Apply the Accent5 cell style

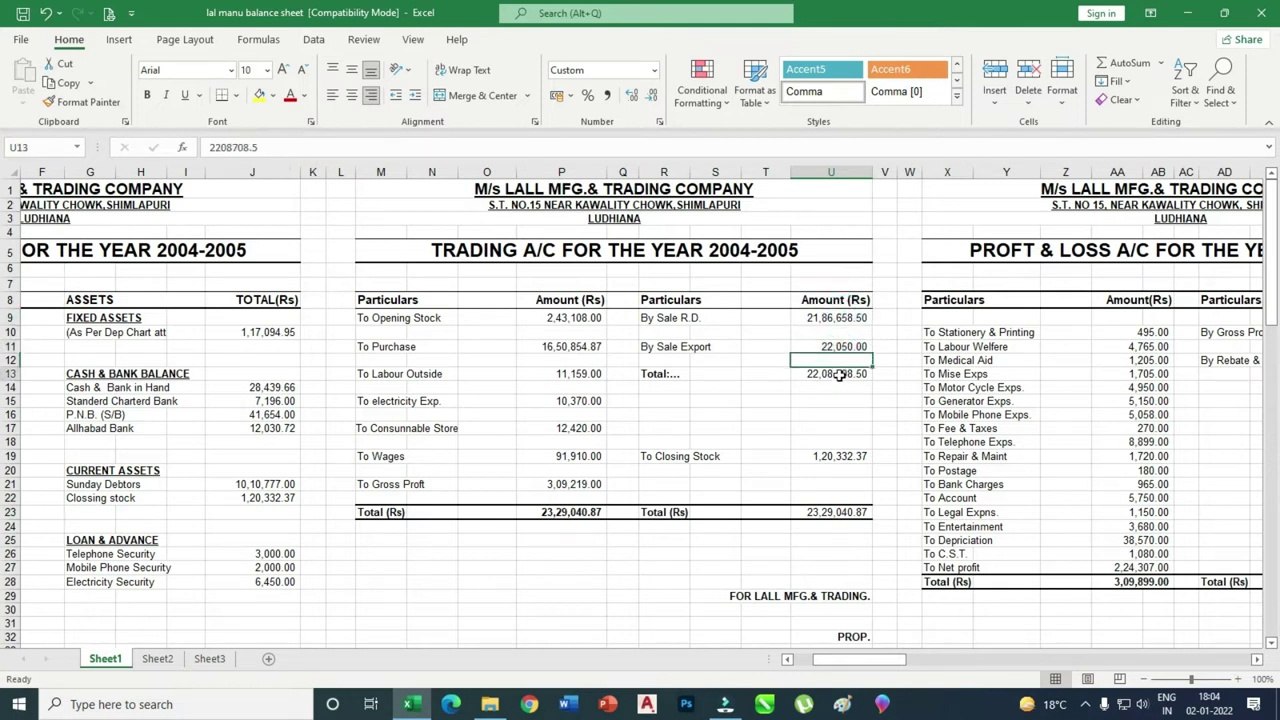(x=823, y=69)
